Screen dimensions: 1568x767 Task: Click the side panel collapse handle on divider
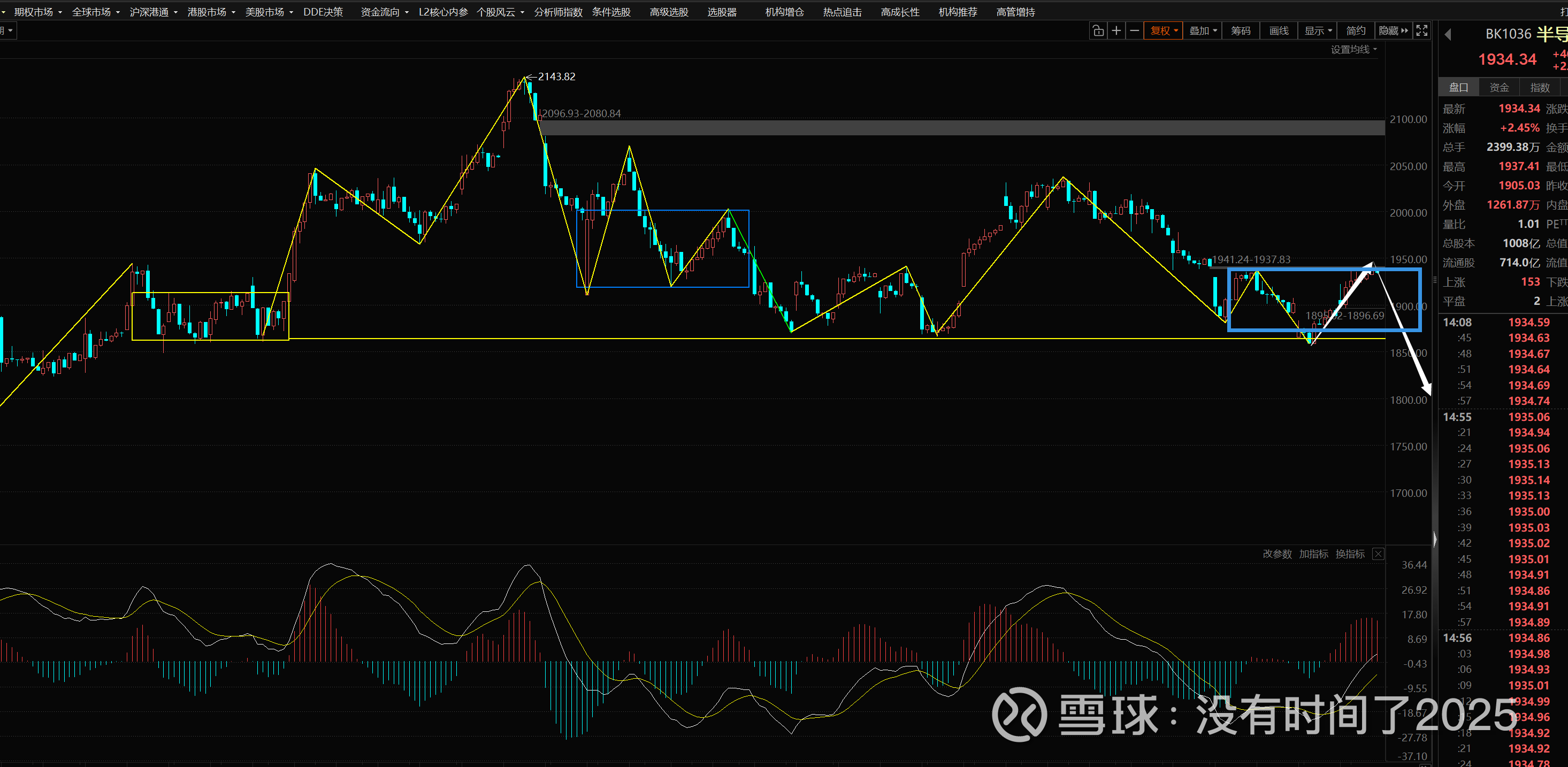click(x=1435, y=539)
